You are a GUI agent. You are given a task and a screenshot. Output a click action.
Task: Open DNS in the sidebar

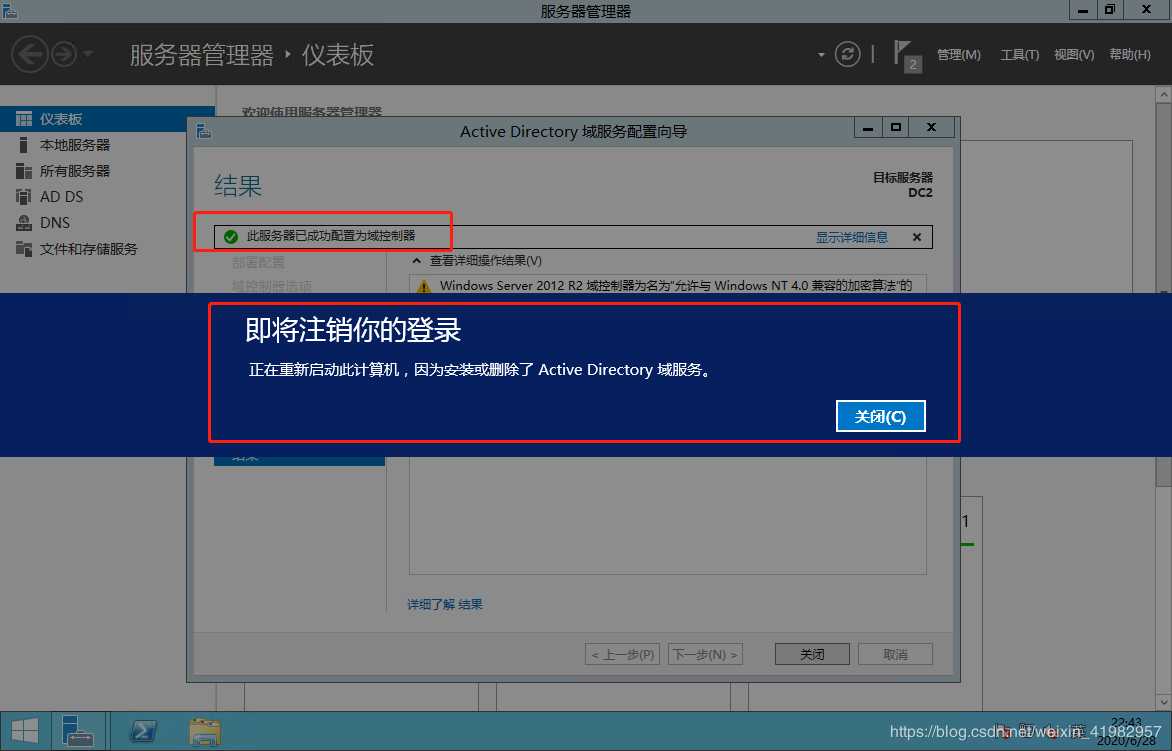[x=108, y=223]
